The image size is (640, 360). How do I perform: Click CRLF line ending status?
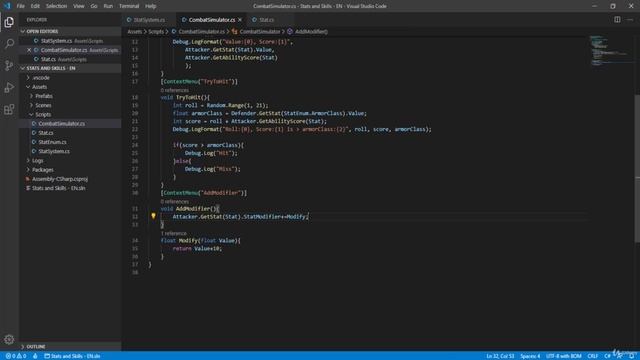[x=593, y=356]
